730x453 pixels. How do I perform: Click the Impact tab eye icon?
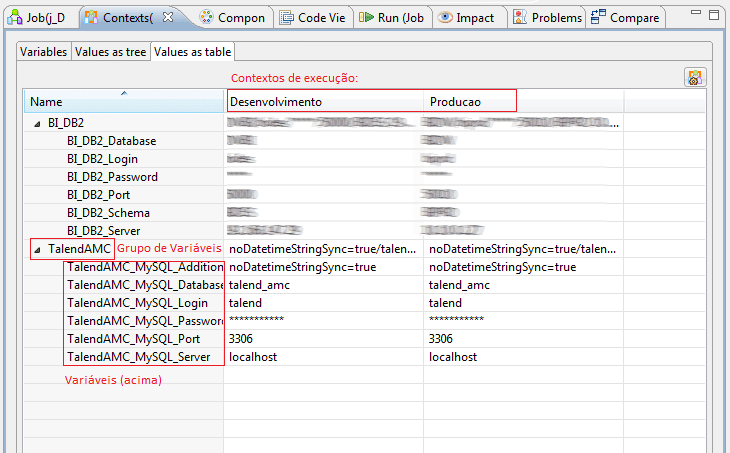[445, 17]
